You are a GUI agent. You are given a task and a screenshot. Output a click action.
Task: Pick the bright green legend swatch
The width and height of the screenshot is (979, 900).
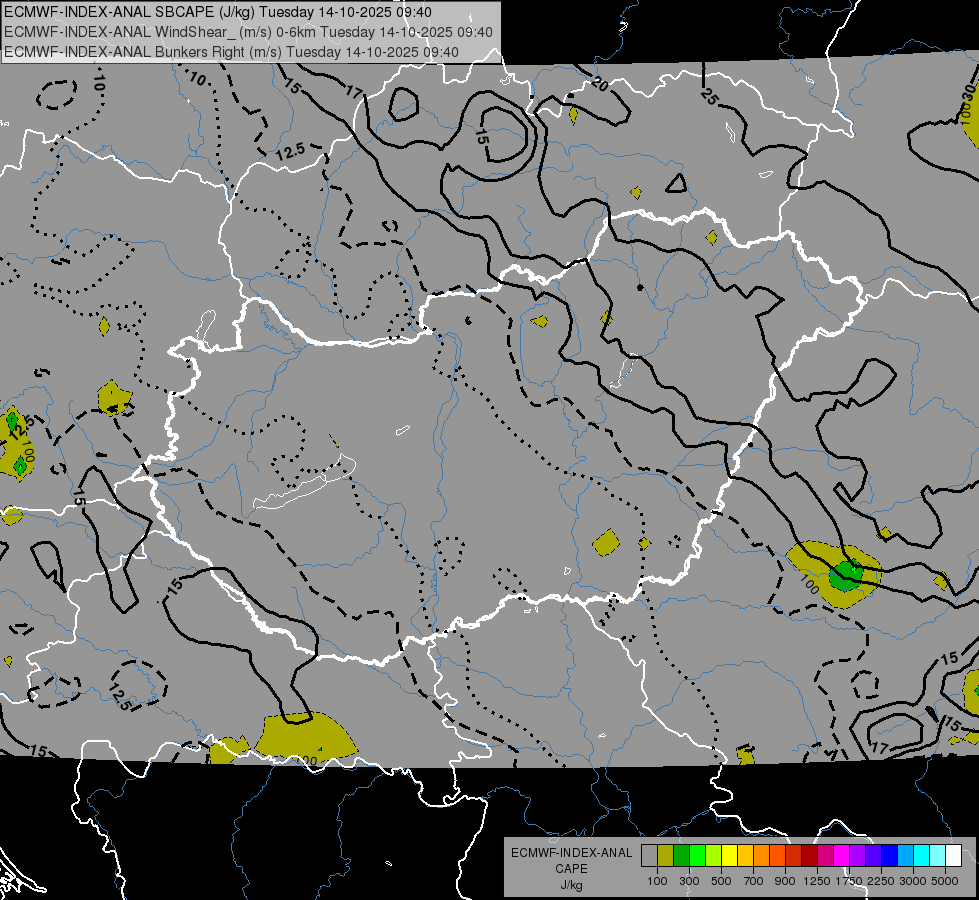(x=697, y=855)
